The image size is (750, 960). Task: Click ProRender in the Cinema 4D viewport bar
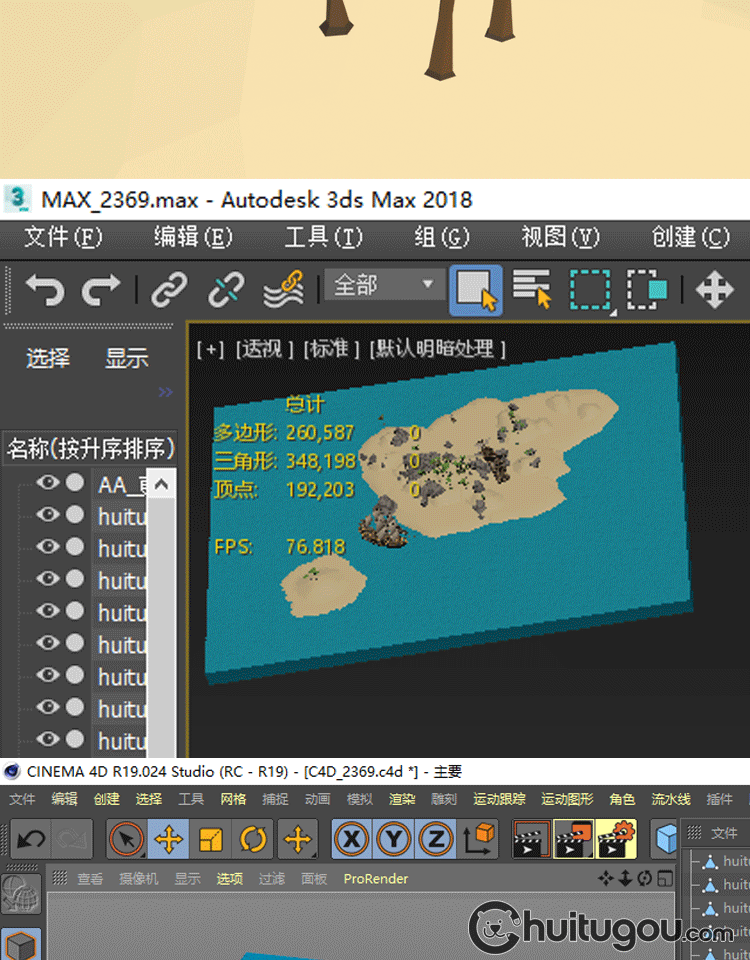376,878
